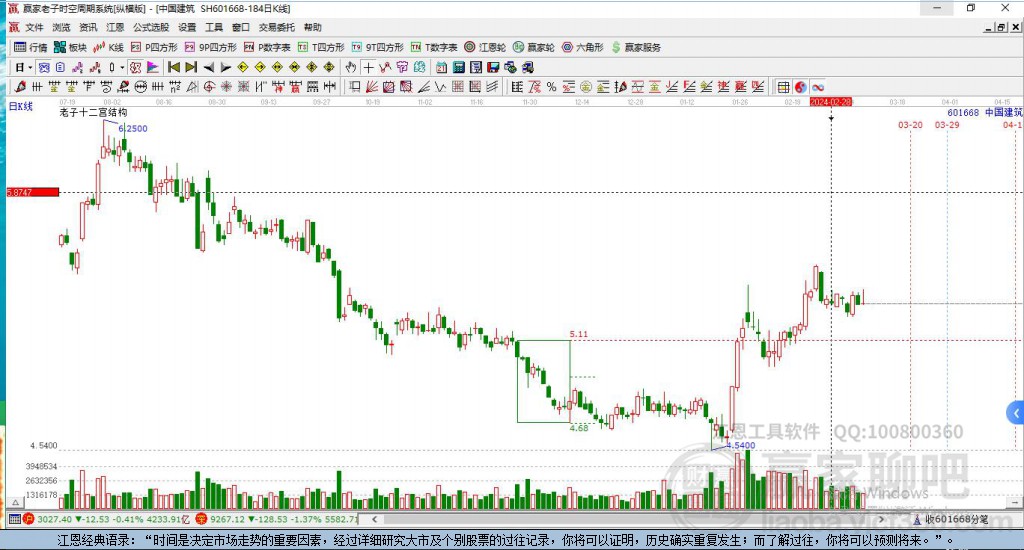Open the P数字表 tool
The image size is (1024, 550).
(267, 47)
